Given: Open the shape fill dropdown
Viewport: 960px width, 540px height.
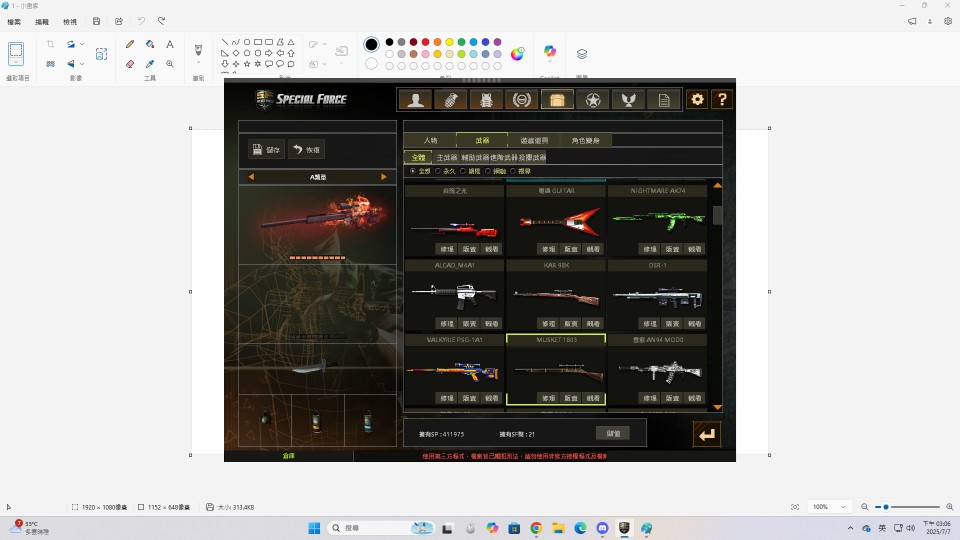Looking at the screenshot, I should (324, 64).
